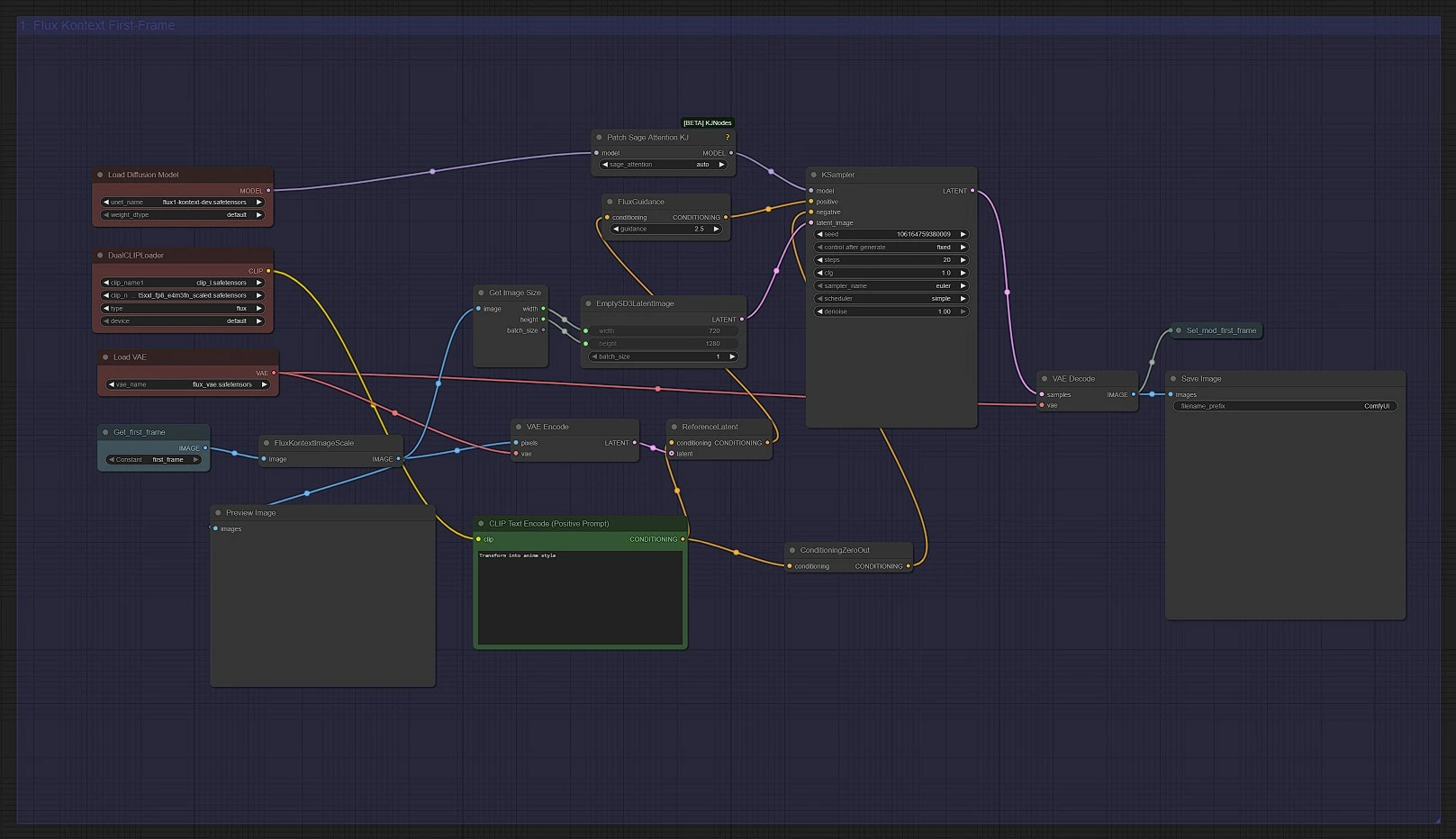Click the CLIP output socket of DualCLIPLoader
Screen dimensions: 1456x839
(x=268, y=271)
